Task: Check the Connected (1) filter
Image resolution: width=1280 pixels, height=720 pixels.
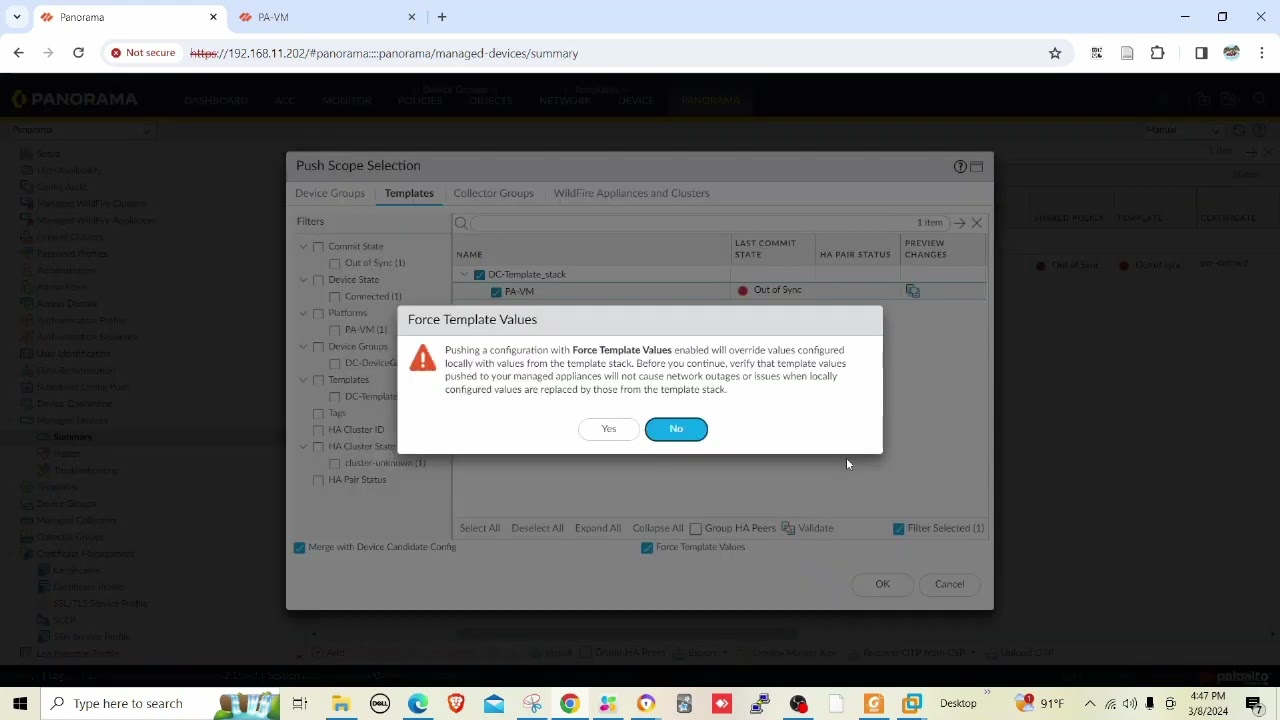Action: (x=335, y=297)
